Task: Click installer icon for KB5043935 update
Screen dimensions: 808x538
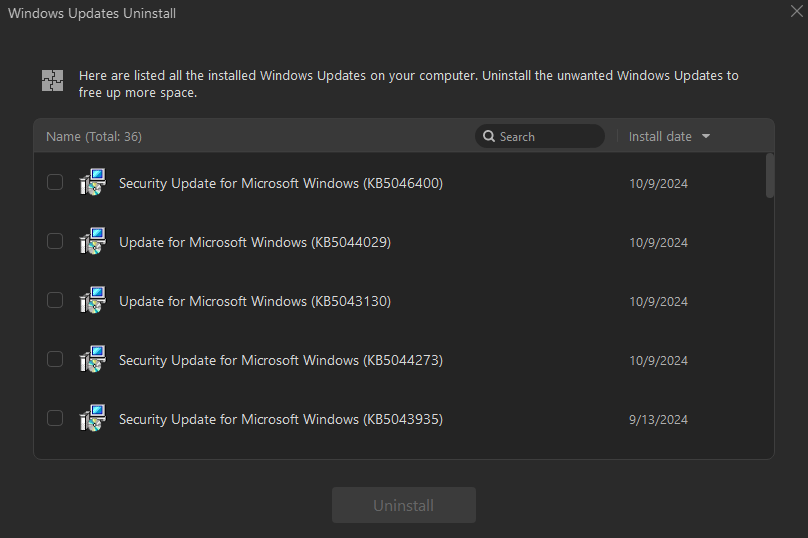Action: 93,418
